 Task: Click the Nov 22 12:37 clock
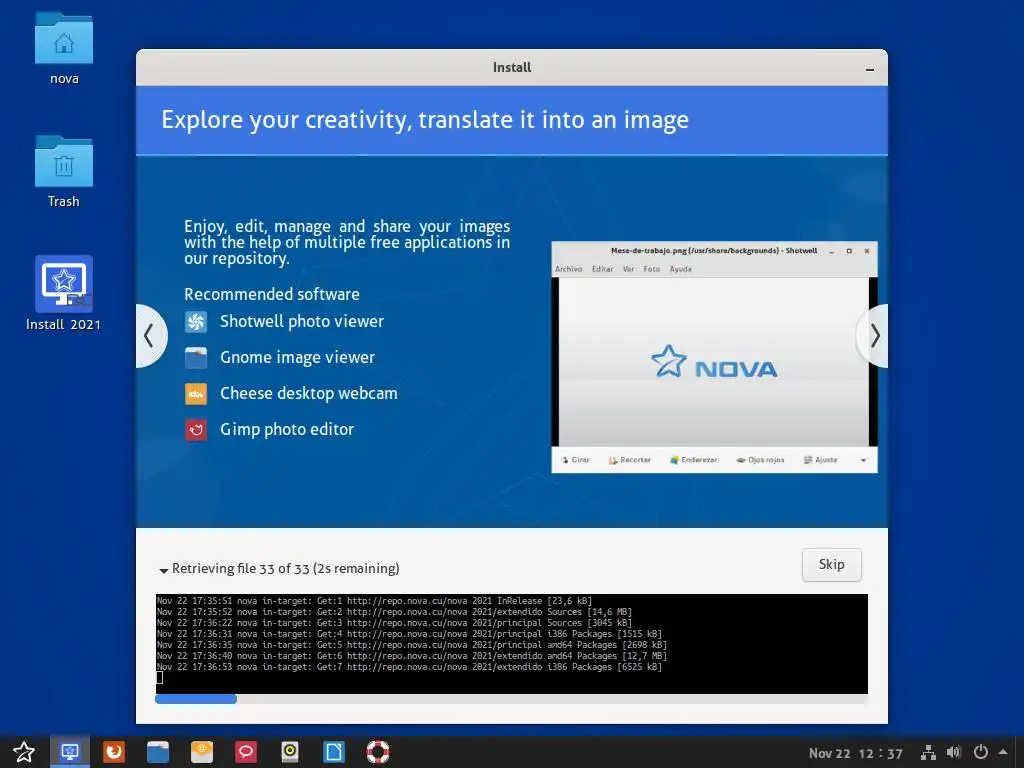(856, 753)
